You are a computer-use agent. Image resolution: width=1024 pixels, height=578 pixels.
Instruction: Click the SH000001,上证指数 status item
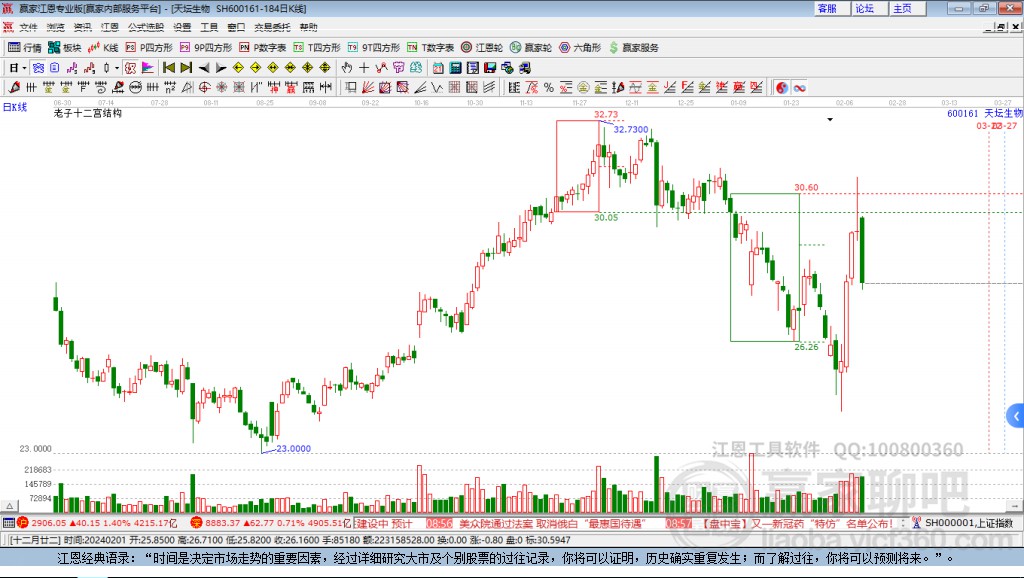pos(963,523)
